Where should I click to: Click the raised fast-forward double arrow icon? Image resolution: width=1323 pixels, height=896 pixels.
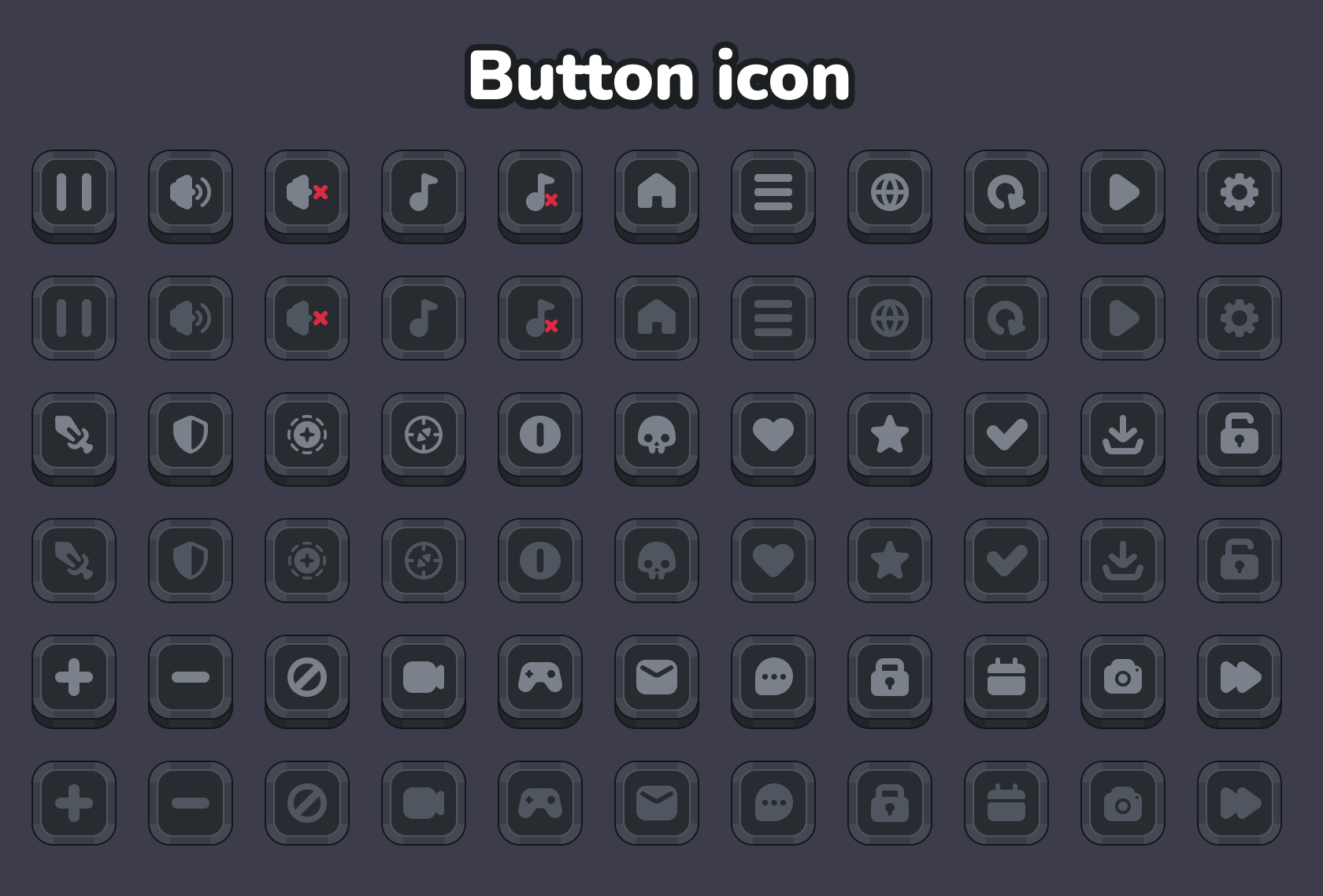tap(1240, 680)
